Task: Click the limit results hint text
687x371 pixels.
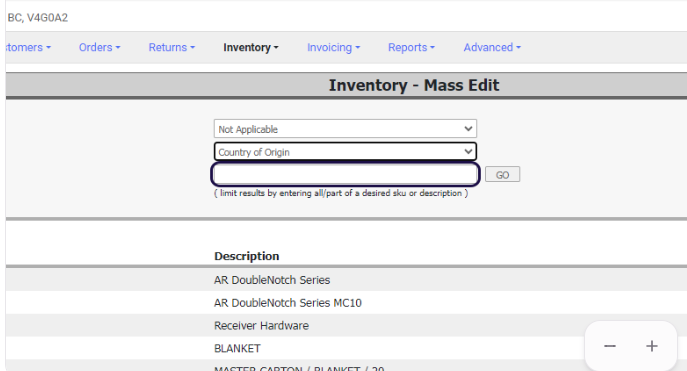Action: point(341,193)
